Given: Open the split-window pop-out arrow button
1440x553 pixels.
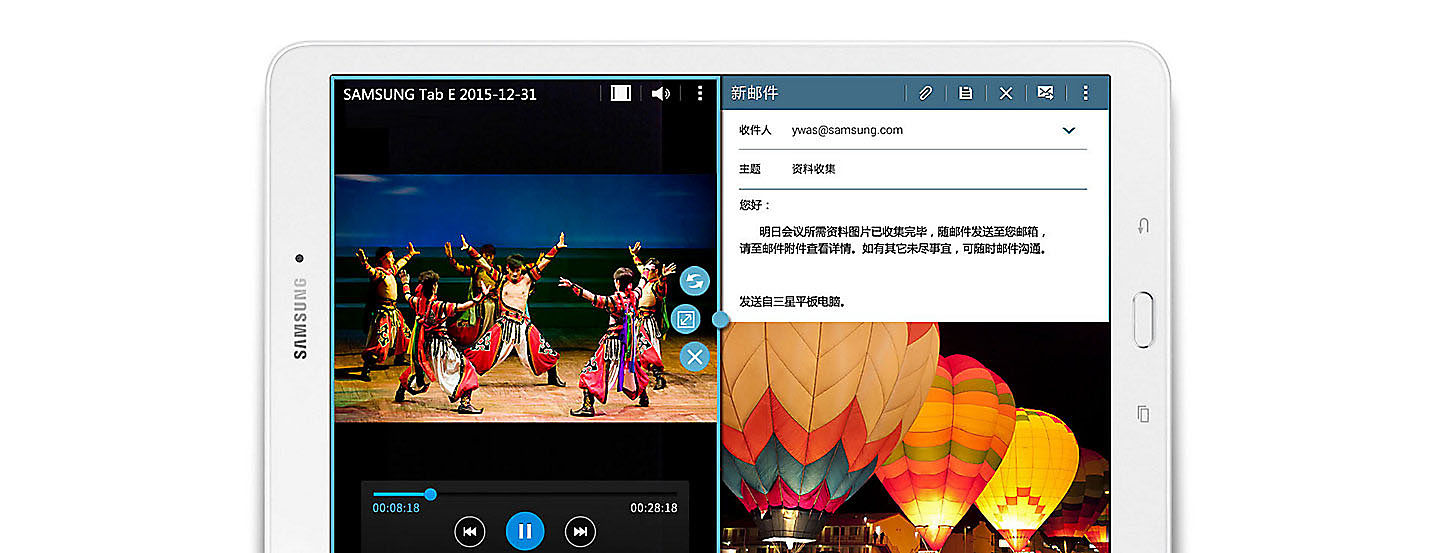Looking at the screenshot, I should click(x=687, y=320).
